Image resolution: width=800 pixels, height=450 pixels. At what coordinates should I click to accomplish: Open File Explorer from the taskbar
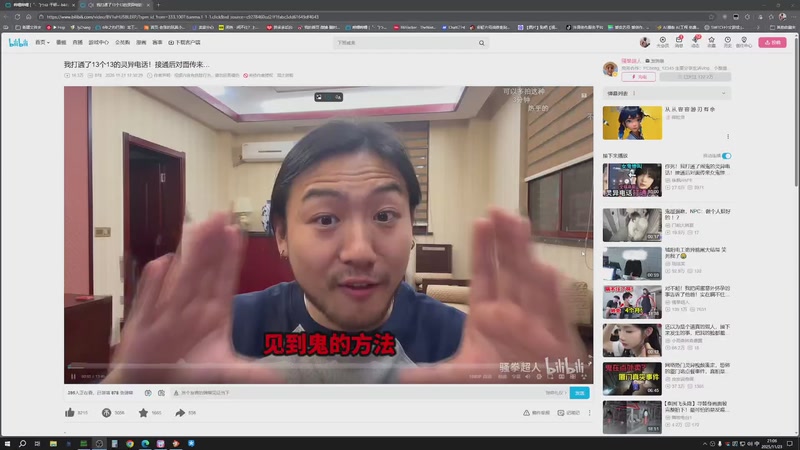pos(53,443)
